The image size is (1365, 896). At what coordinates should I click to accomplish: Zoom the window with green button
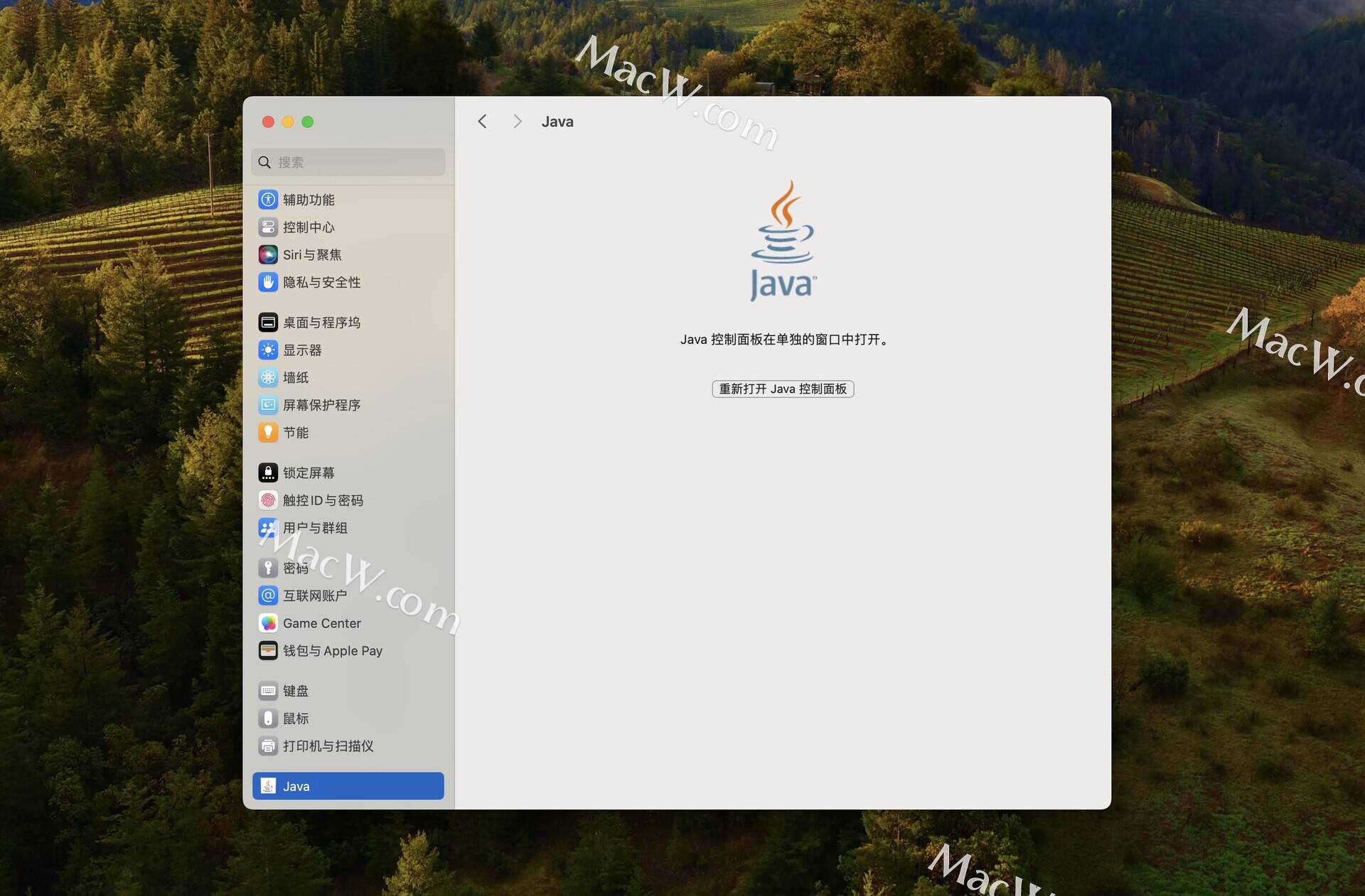[x=308, y=122]
